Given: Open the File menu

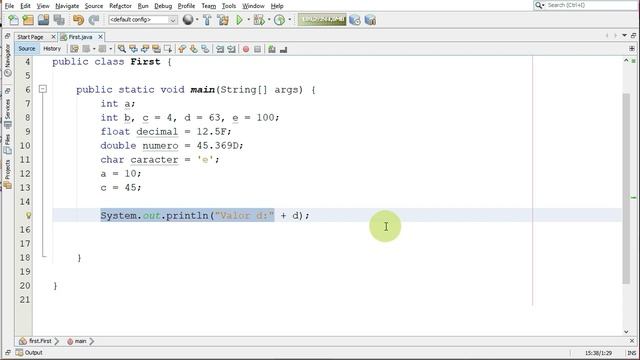Looking at the screenshot, I should pos(9,6).
